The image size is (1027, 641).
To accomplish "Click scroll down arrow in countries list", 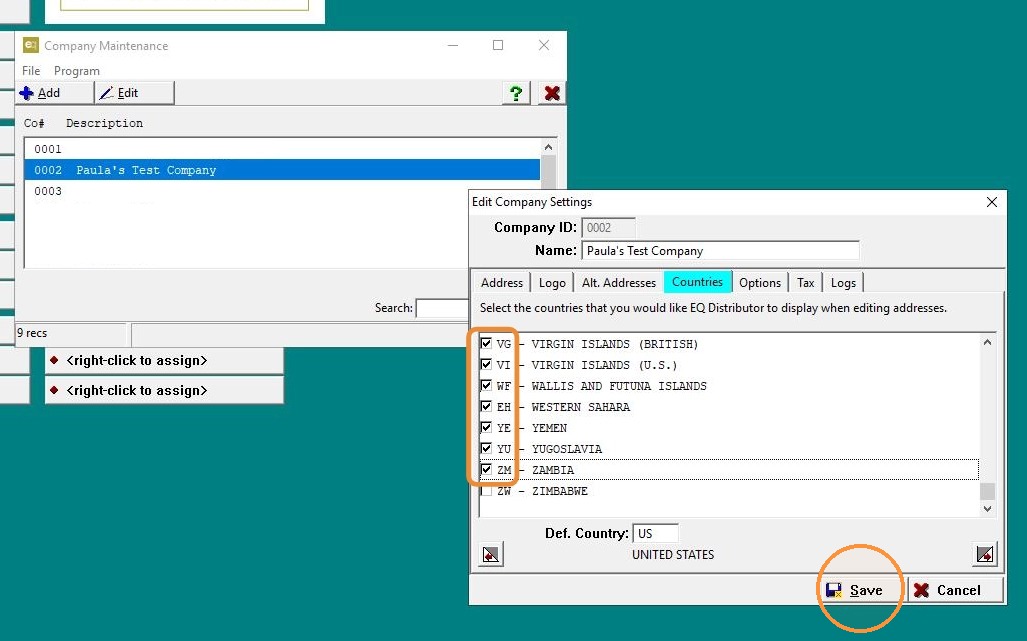I will point(988,509).
